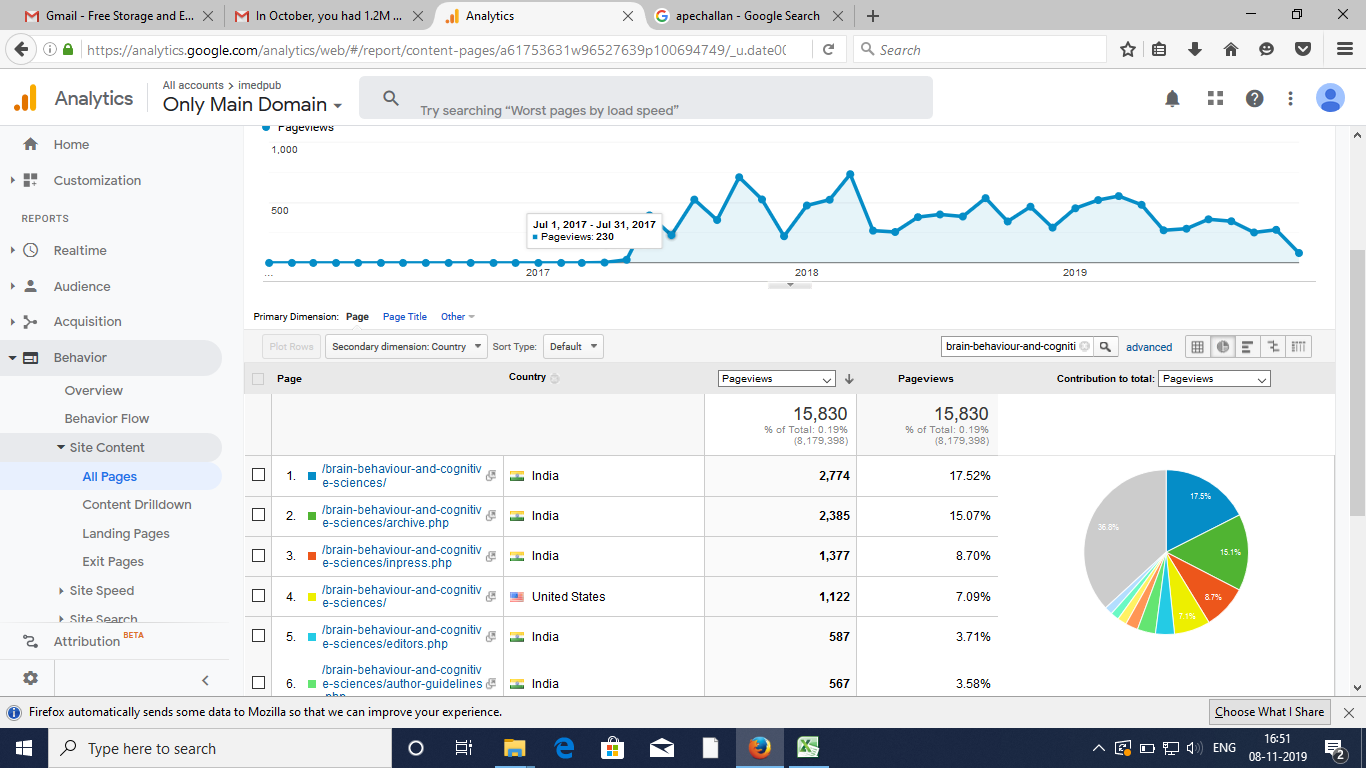
Task: Select the performance bar view icon
Action: 1247,347
